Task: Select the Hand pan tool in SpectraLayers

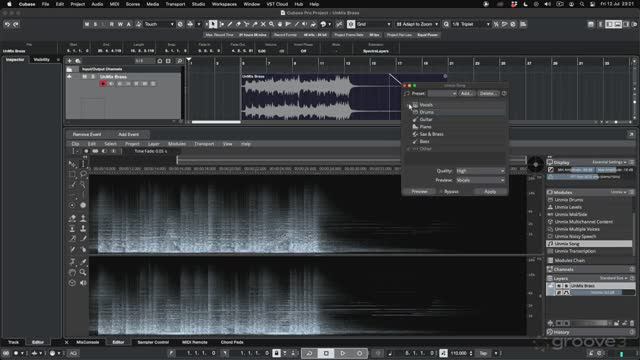Action: tap(72, 272)
